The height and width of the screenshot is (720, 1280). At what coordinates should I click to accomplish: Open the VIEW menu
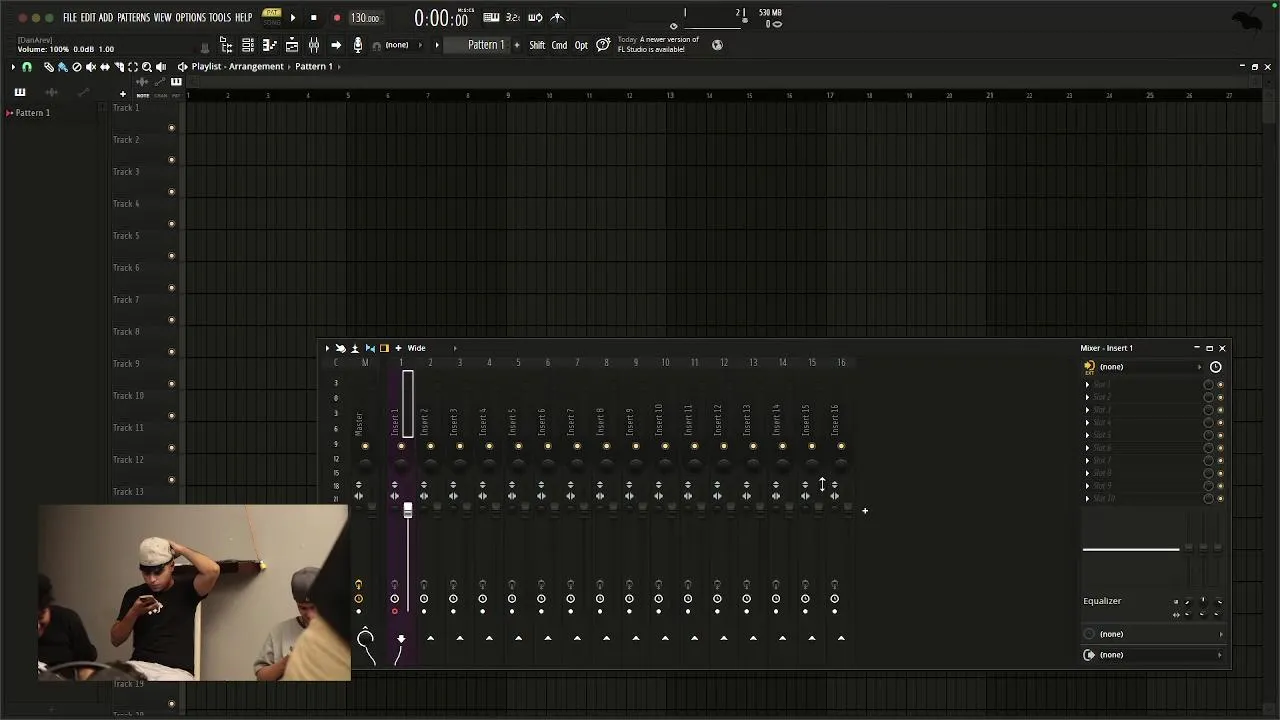[162, 18]
